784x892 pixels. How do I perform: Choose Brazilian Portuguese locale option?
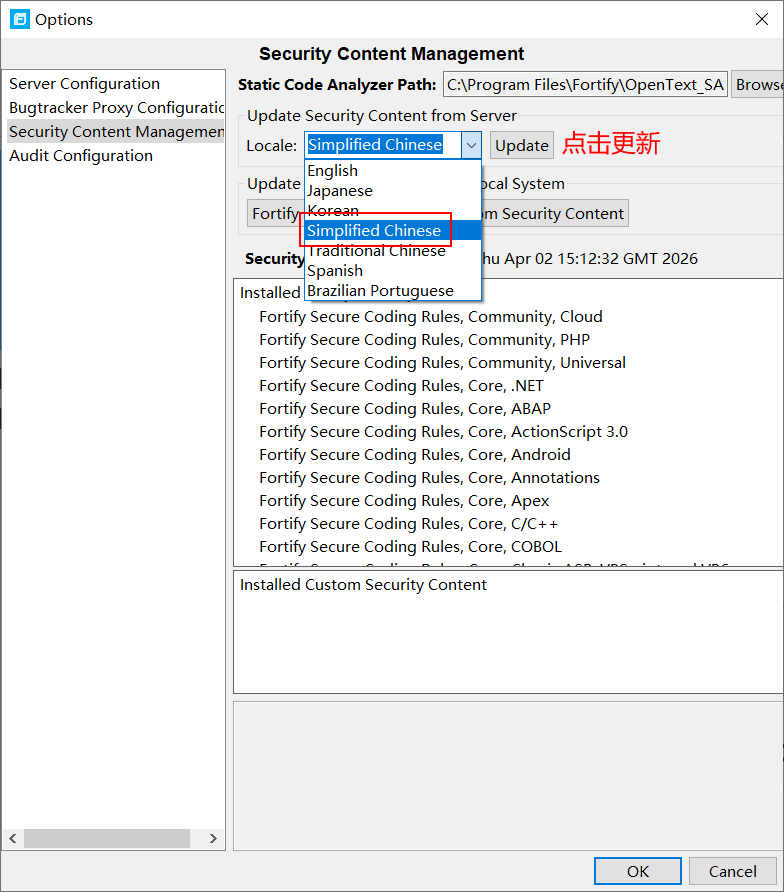coord(393,290)
